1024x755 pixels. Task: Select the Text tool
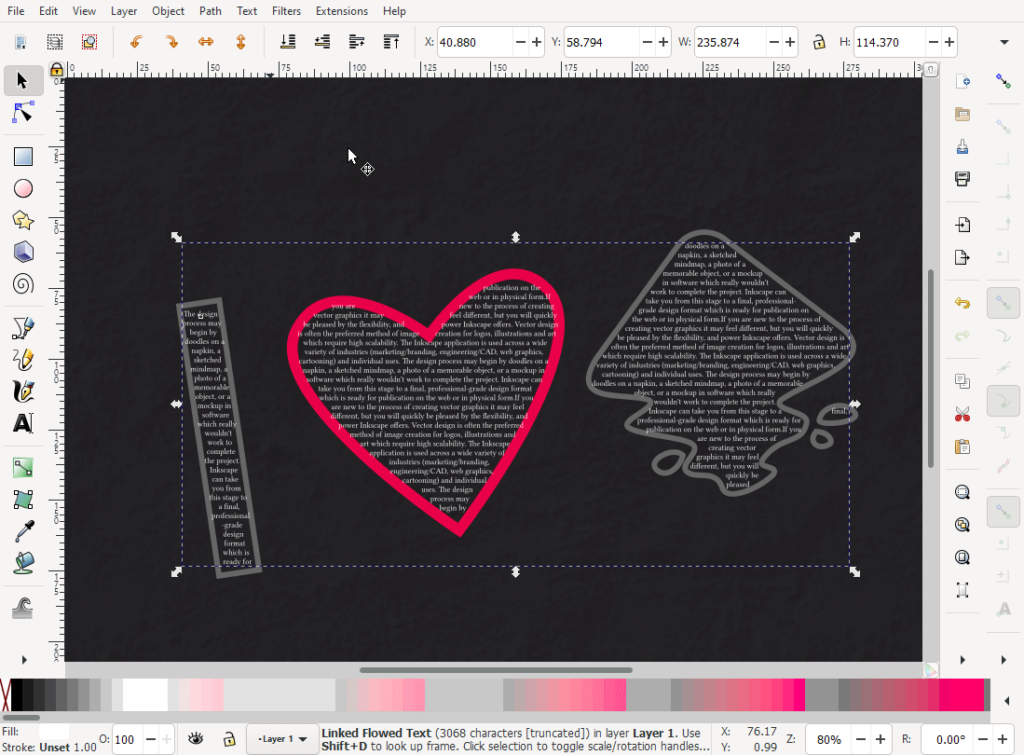click(x=22, y=423)
